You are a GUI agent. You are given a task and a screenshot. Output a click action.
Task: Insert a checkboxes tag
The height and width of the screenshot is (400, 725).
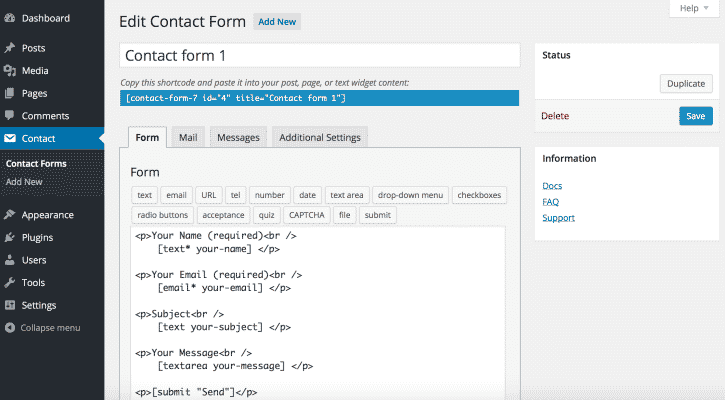point(479,195)
